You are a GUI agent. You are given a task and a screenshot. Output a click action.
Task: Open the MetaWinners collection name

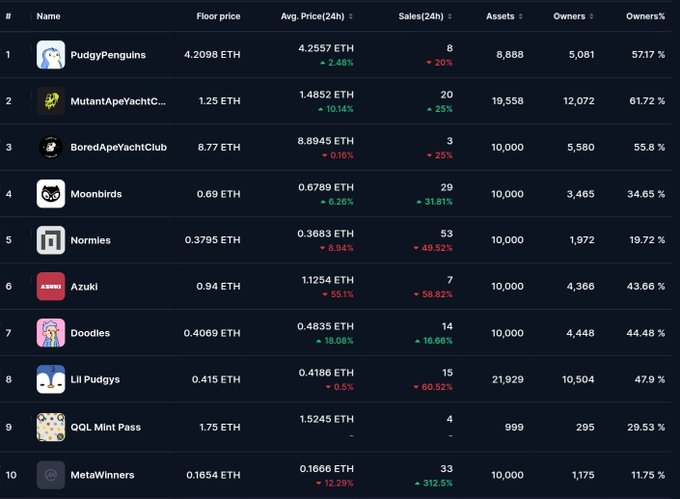[102, 475]
